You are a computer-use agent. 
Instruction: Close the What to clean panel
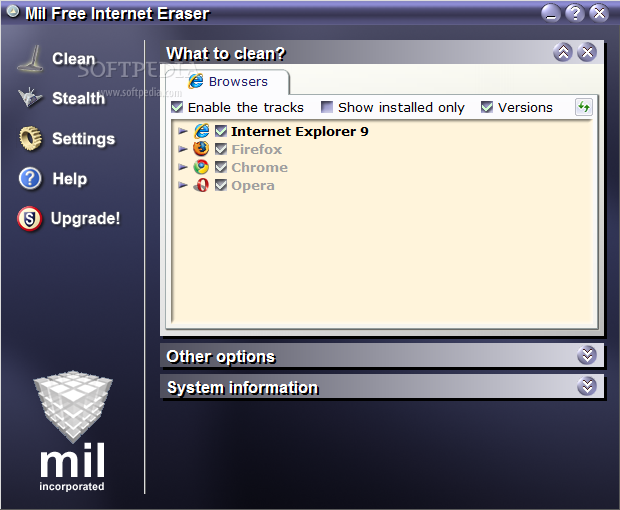click(587, 52)
